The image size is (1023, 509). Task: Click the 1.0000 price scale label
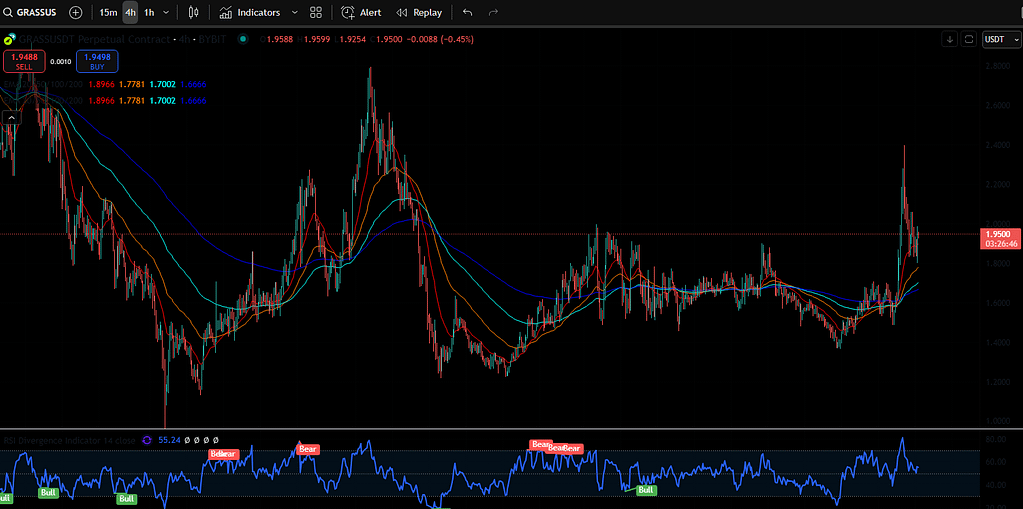point(998,421)
